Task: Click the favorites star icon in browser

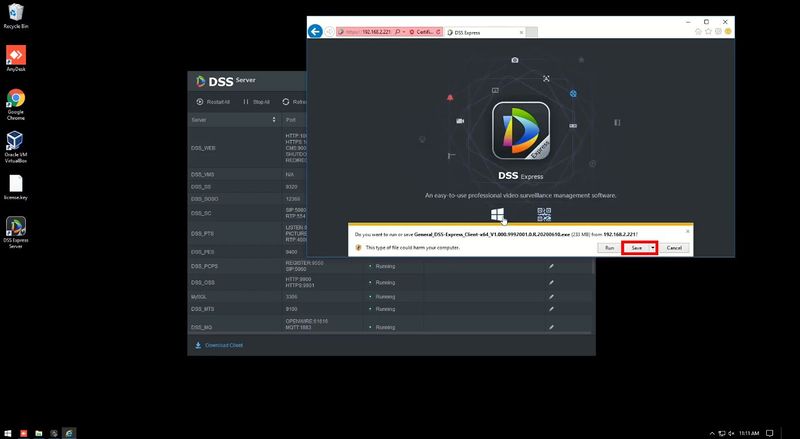Action: coord(708,32)
